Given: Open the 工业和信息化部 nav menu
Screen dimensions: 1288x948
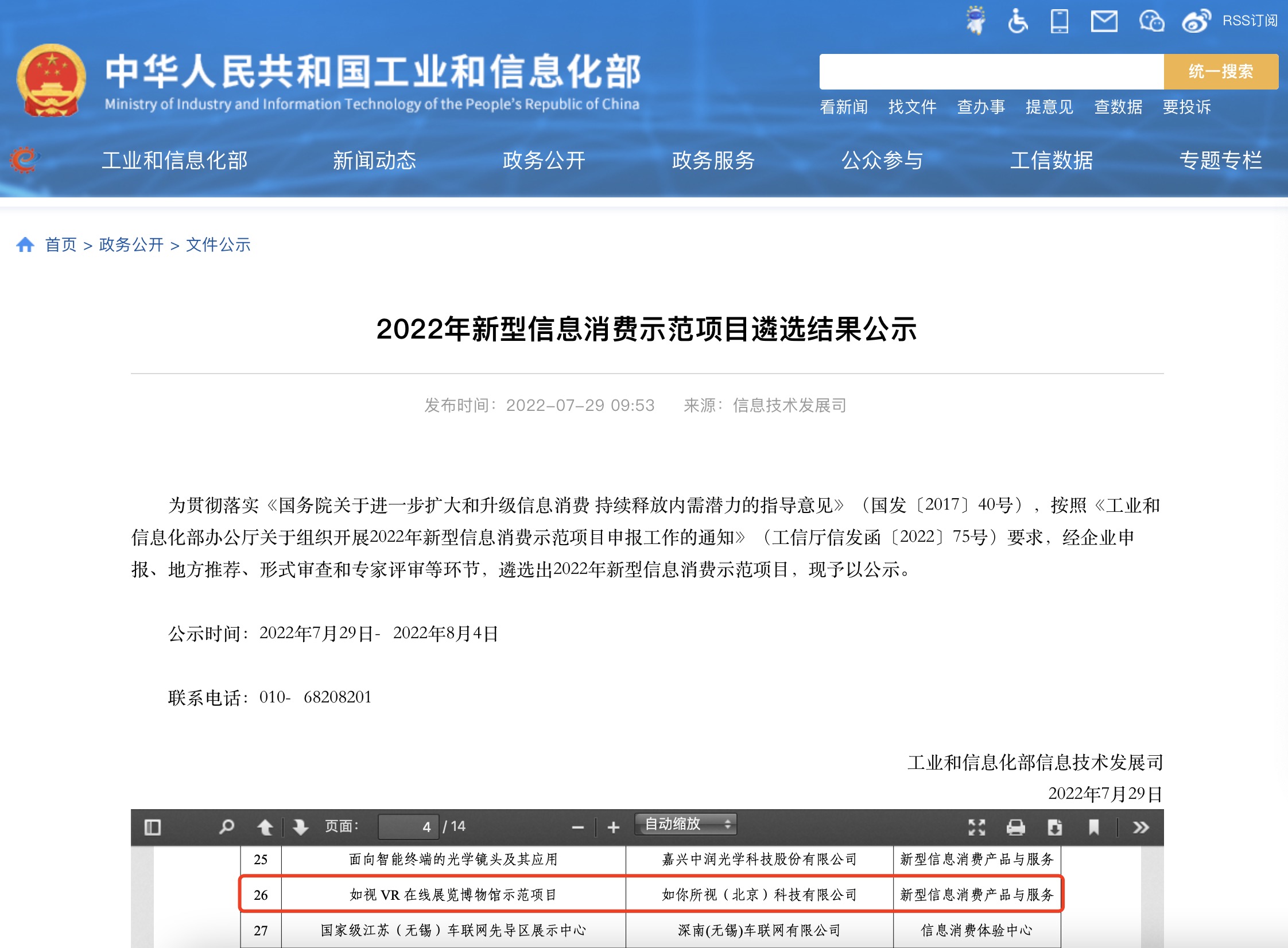Looking at the screenshot, I should 174,160.
